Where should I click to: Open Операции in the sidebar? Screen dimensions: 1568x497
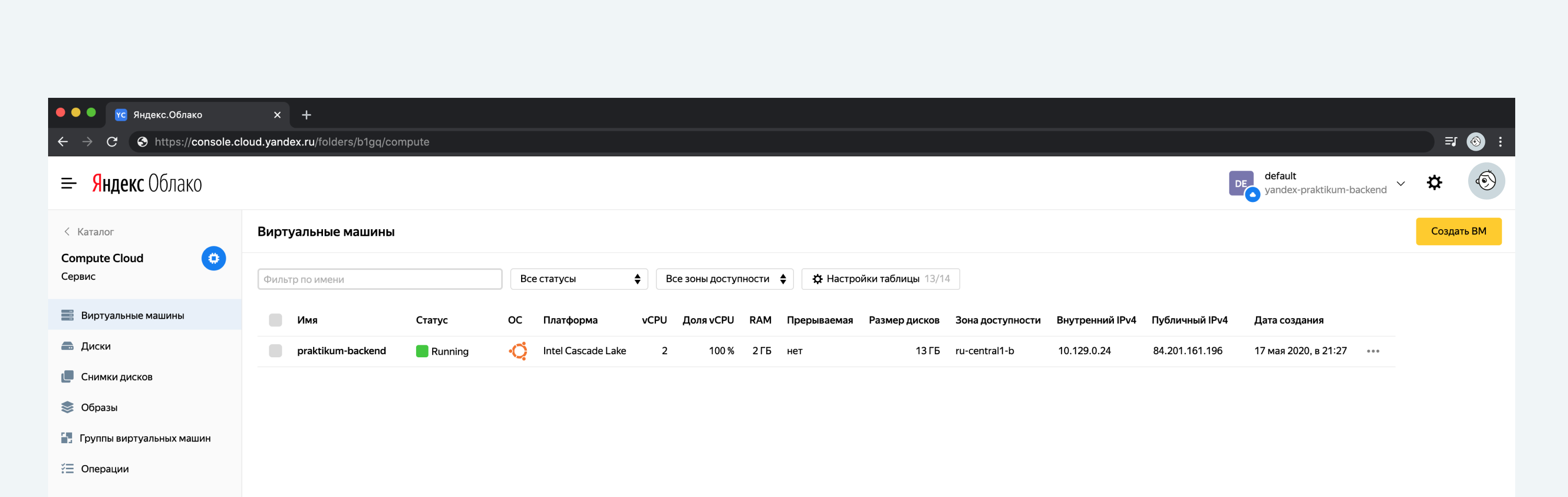pyautogui.click(x=145, y=469)
